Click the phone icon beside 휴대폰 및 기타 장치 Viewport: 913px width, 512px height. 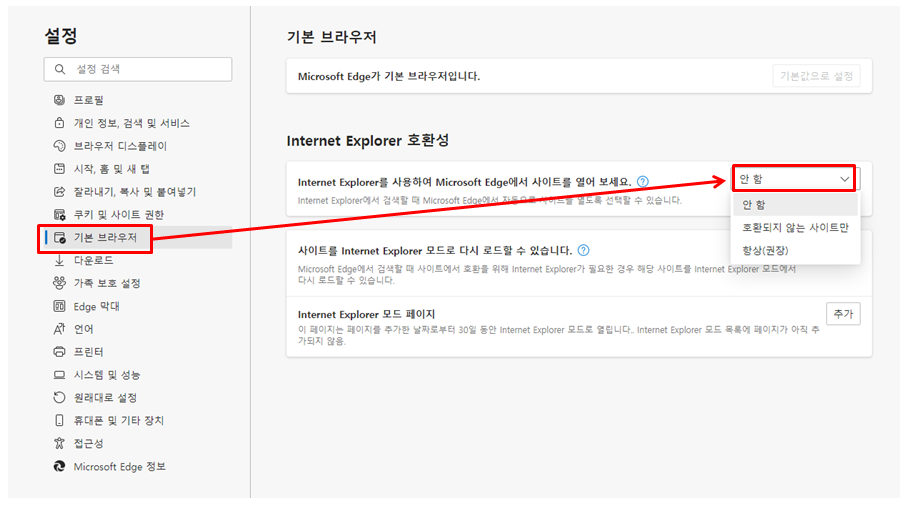coord(59,421)
